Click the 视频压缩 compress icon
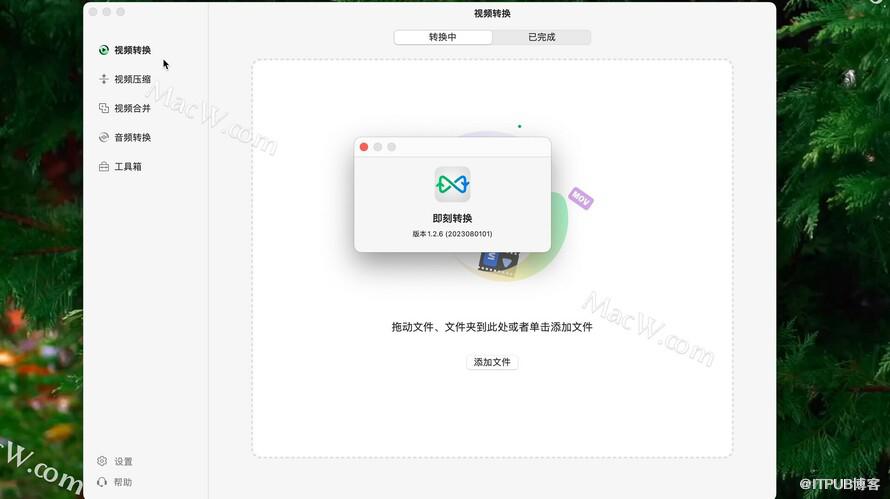This screenshot has height=499, width=890. (104, 79)
